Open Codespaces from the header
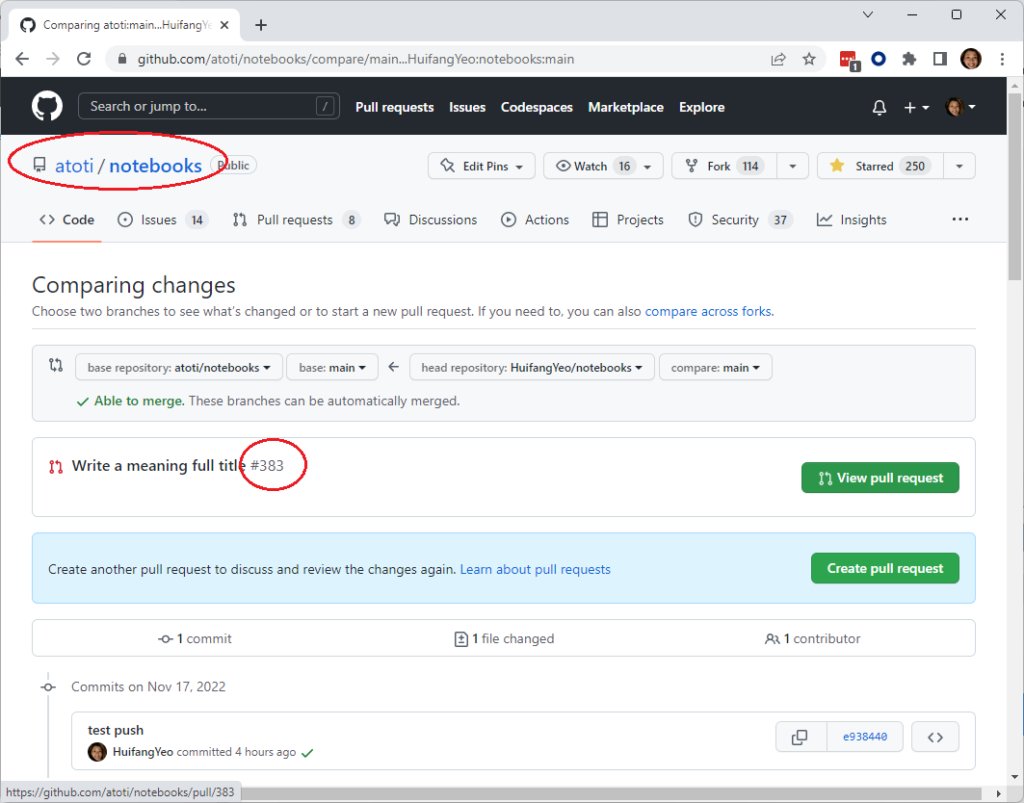 click(x=537, y=107)
